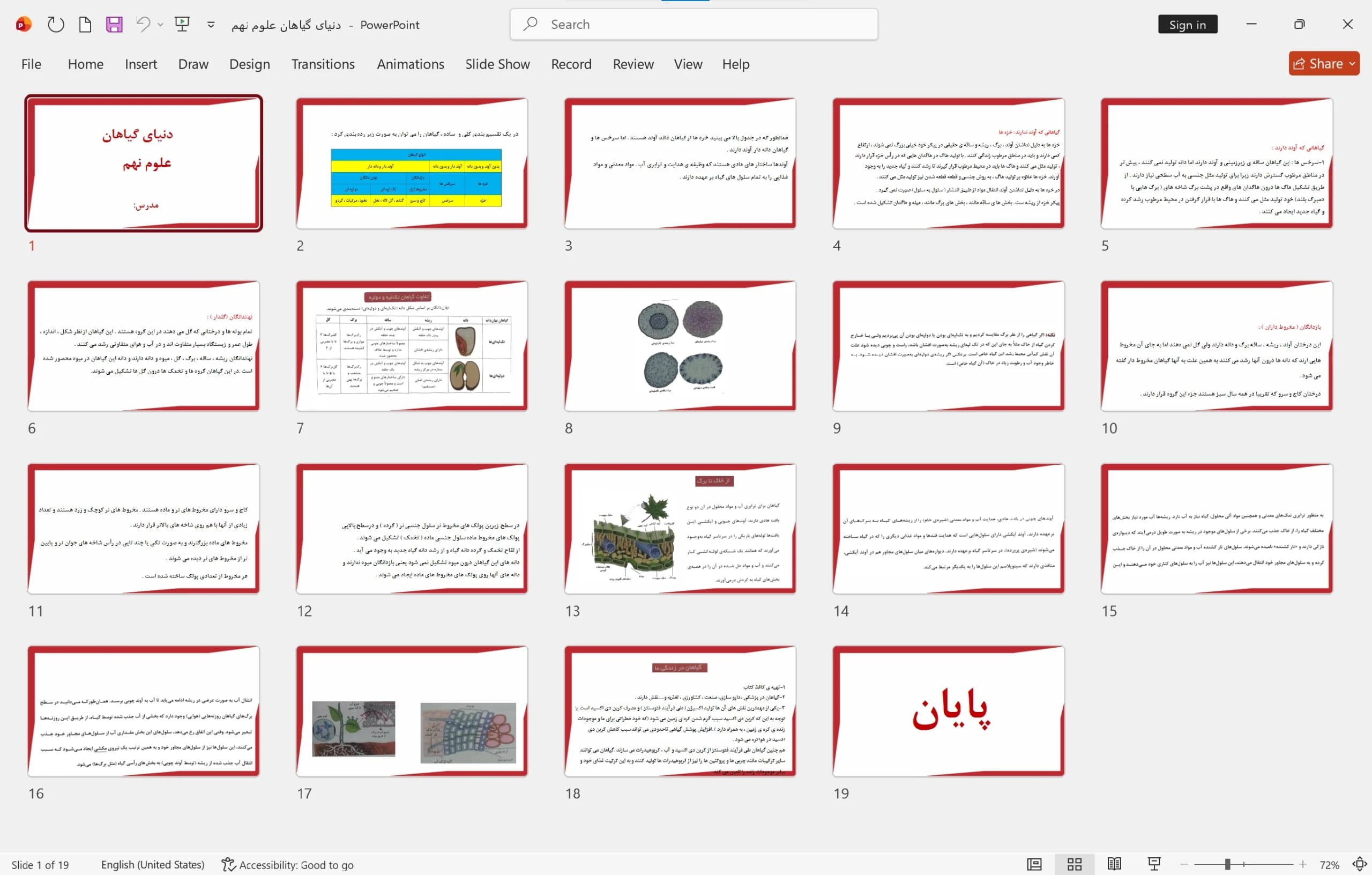Image resolution: width=1372 pixels, height=875 pixels.
Task: Open the Animations tab
Action: [410, 64]
